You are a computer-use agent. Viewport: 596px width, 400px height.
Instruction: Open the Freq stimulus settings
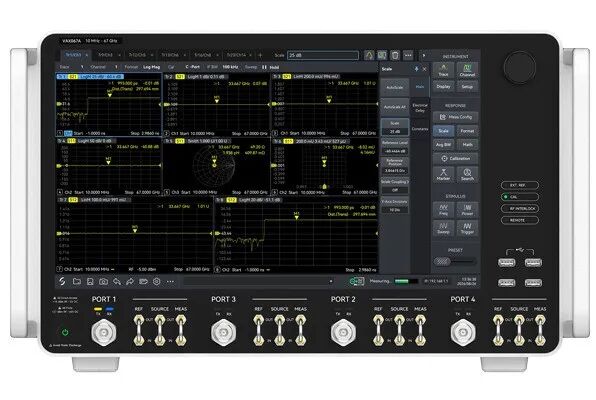point(443,210)
